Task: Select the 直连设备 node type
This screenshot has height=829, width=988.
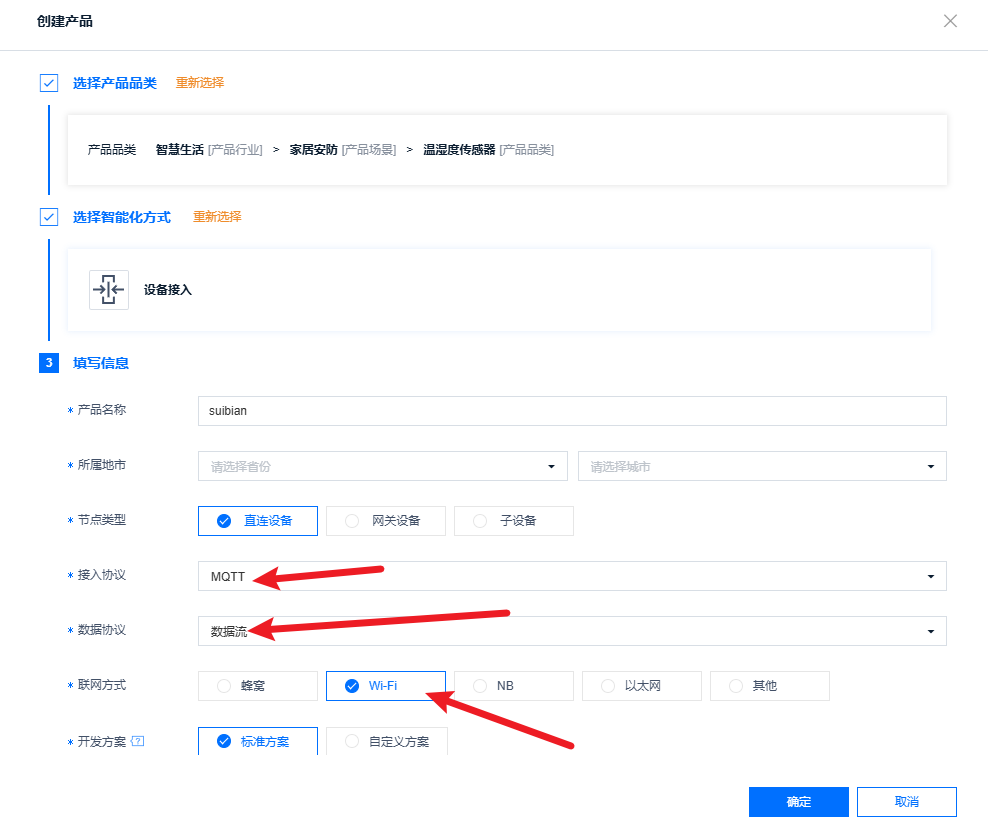Action: [x=258, y=521]
